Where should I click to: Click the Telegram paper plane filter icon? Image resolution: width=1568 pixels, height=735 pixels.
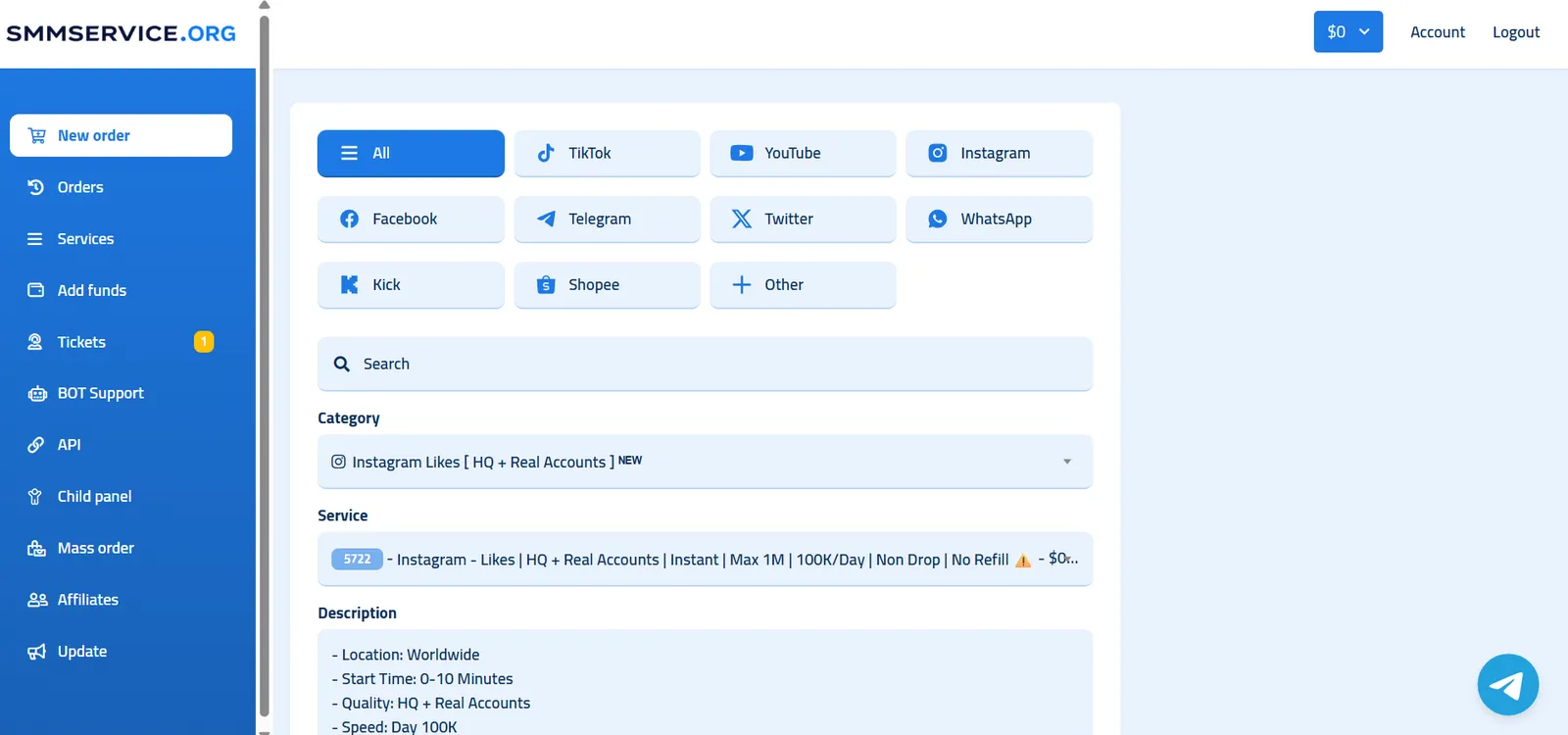(546, 219)
